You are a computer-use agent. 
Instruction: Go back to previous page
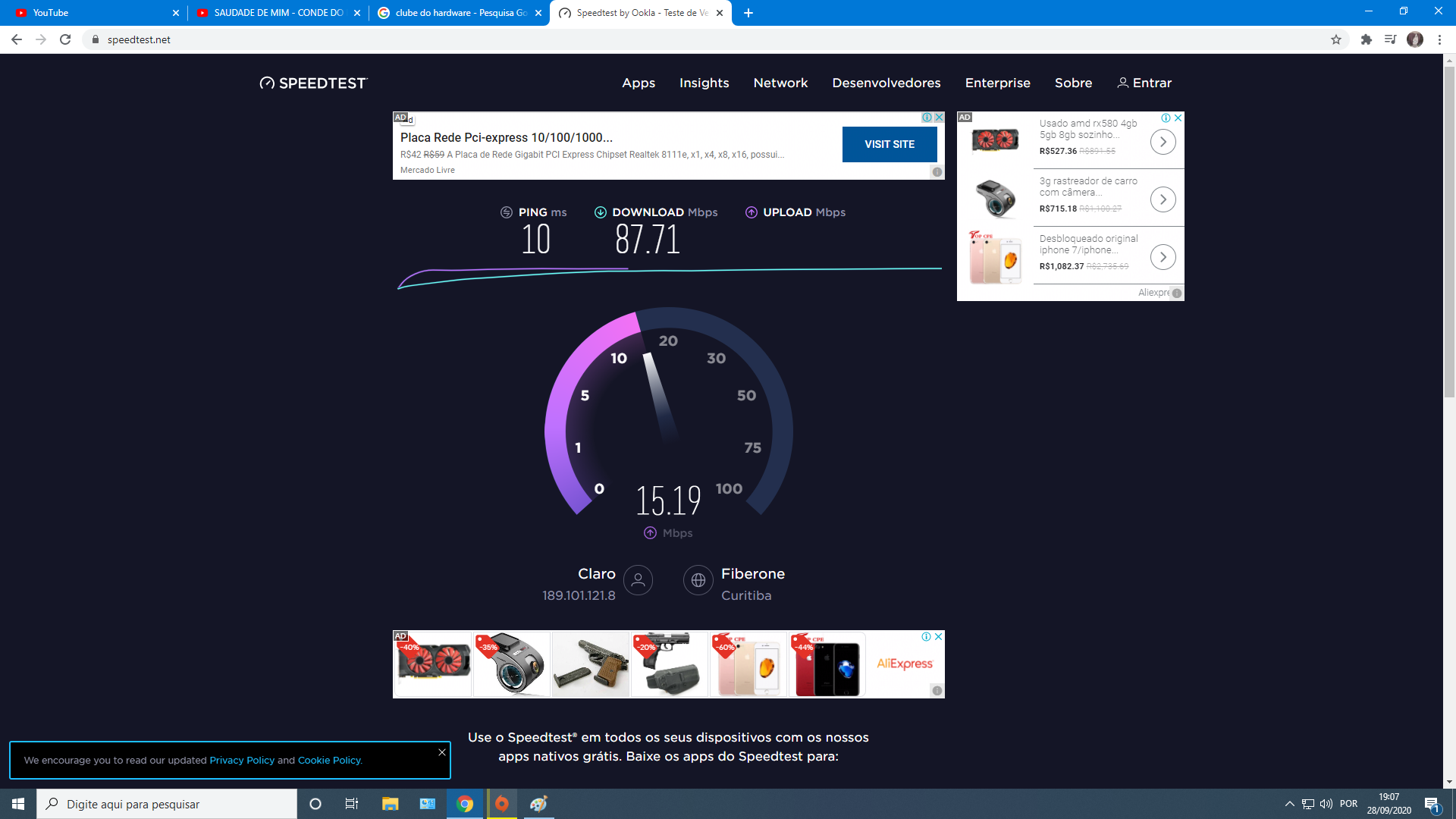click(17, 39)
